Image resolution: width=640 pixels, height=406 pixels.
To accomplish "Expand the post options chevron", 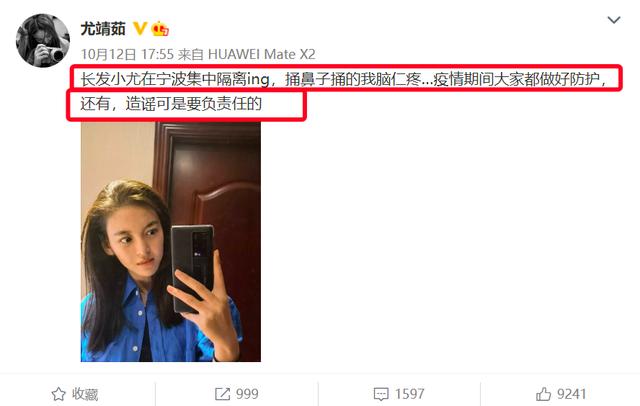I will (x=613, y=20).
